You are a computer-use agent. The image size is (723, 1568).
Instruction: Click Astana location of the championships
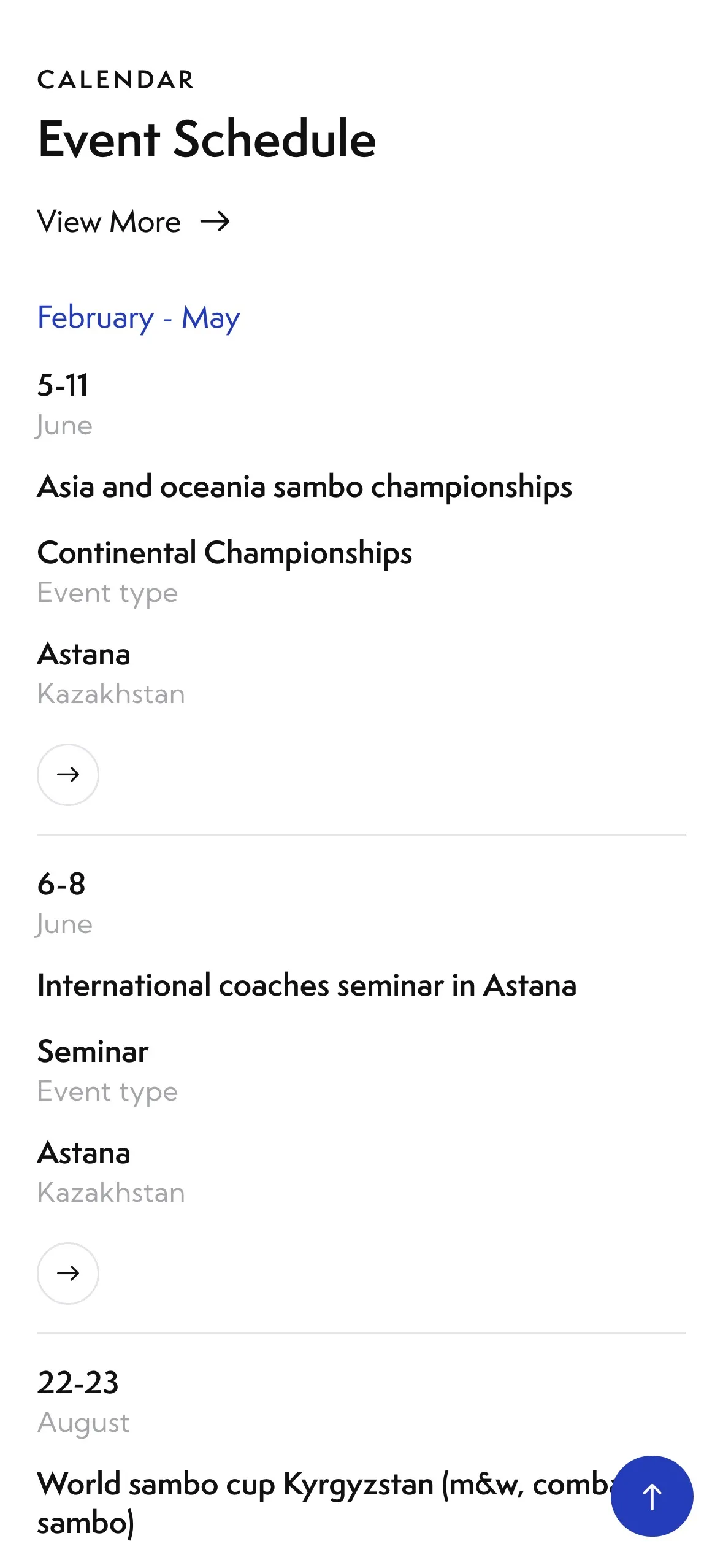click(83, 654)
